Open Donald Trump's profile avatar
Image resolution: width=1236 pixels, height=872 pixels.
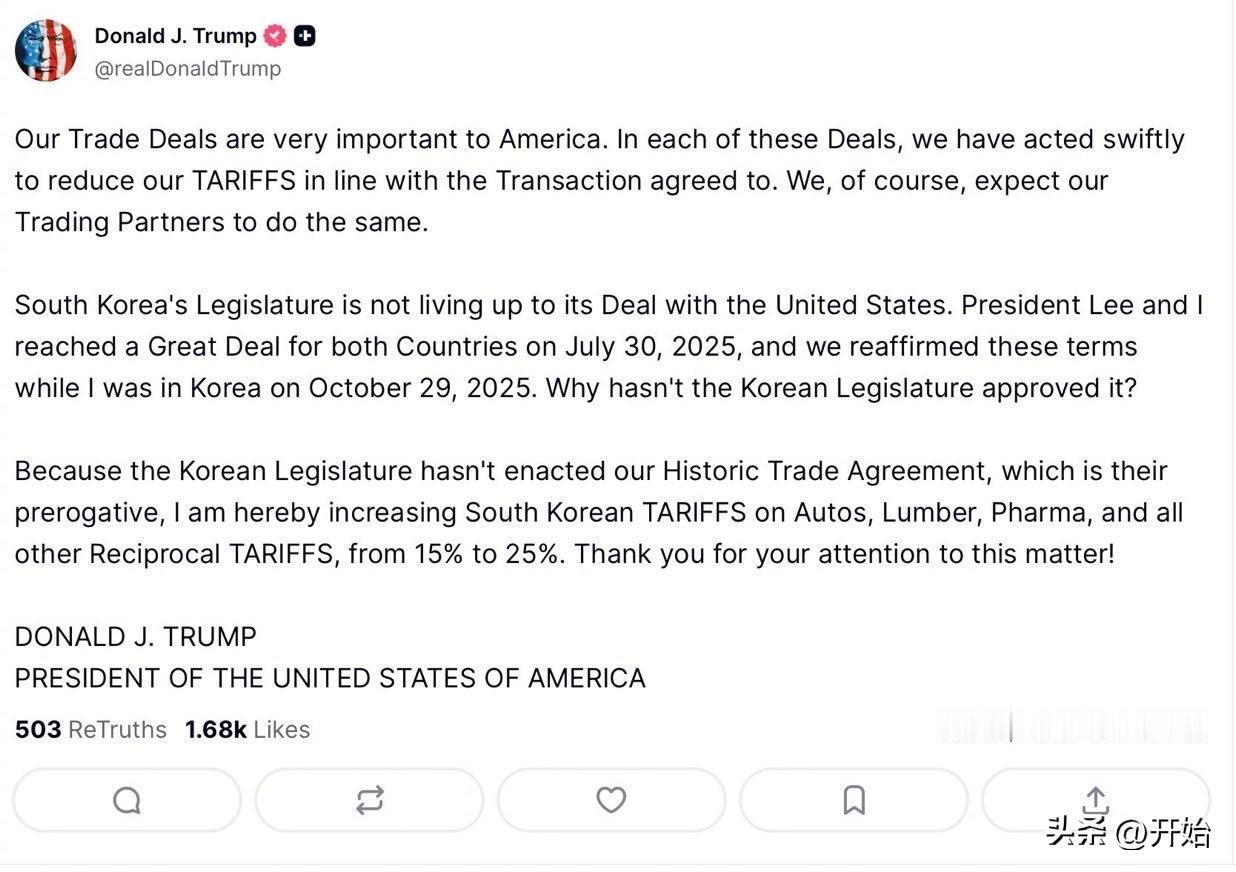pyautogui.click(x=45, y=48)
